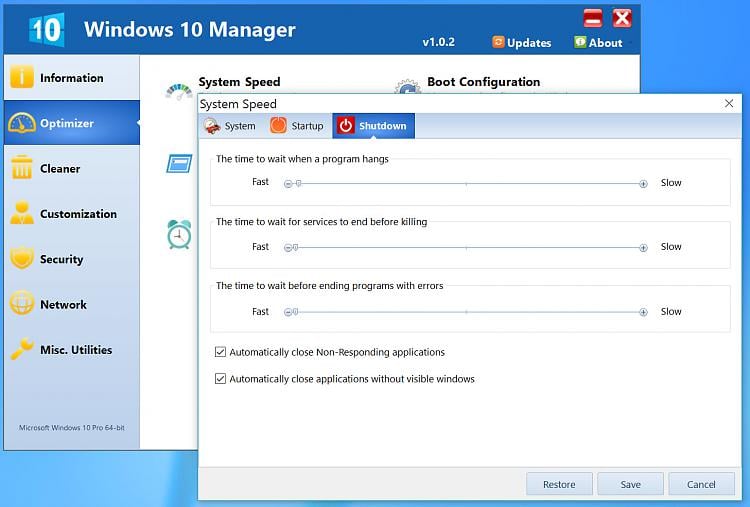Click Microsoft Windows 10 Pro 64-bit text
This screenshot has width=750, height=507.
(x=72, y=428)
